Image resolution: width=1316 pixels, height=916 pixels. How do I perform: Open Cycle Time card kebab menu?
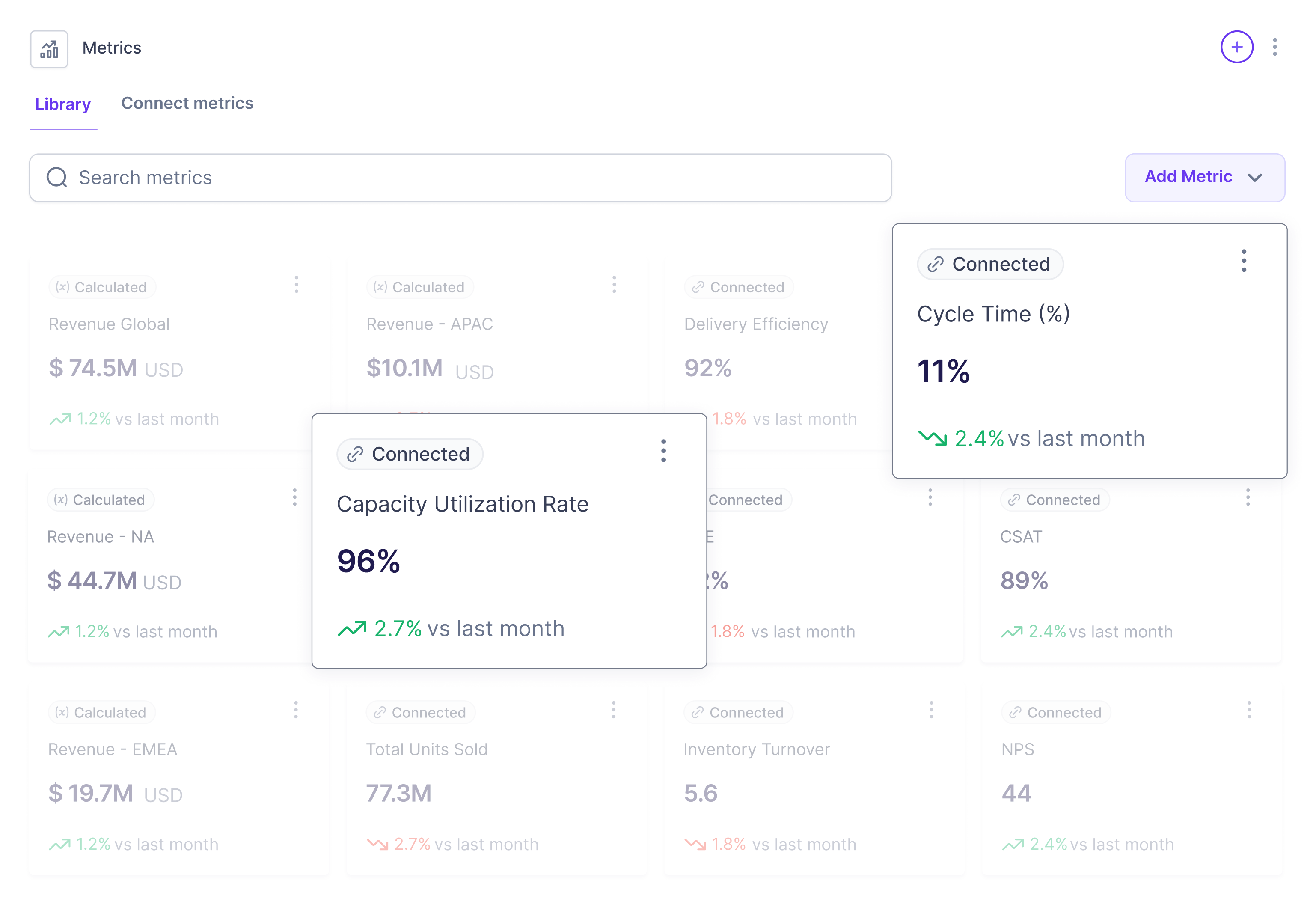1243,261
